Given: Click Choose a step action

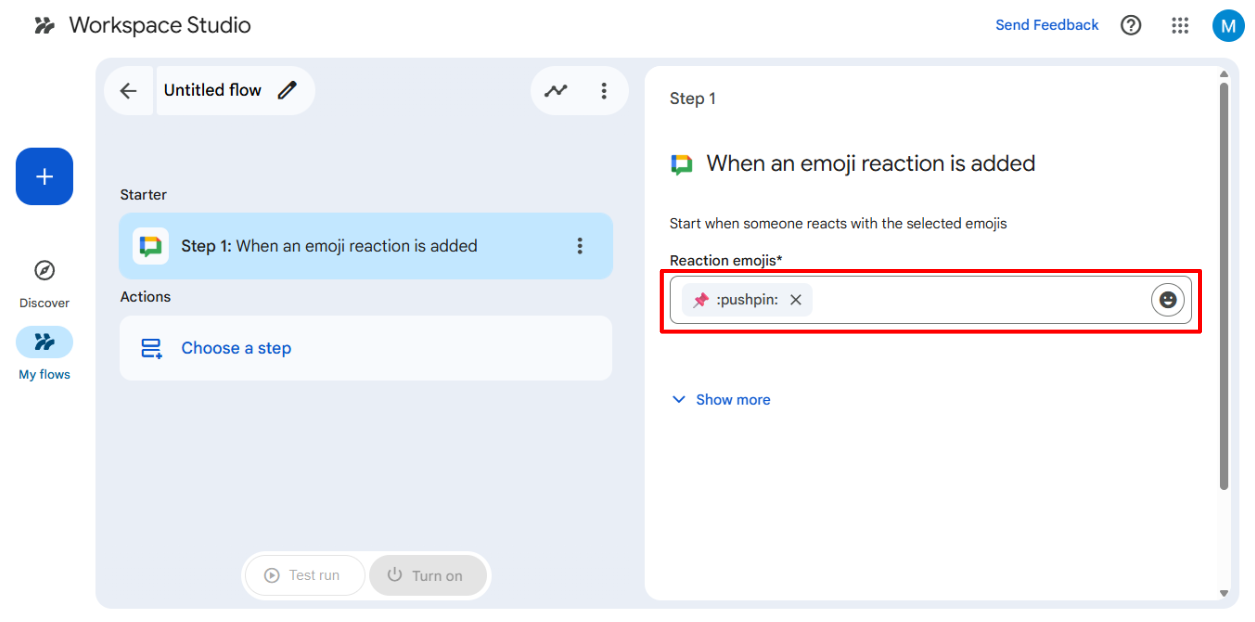Looking at the screenshot, I should (x=236, y=348).
